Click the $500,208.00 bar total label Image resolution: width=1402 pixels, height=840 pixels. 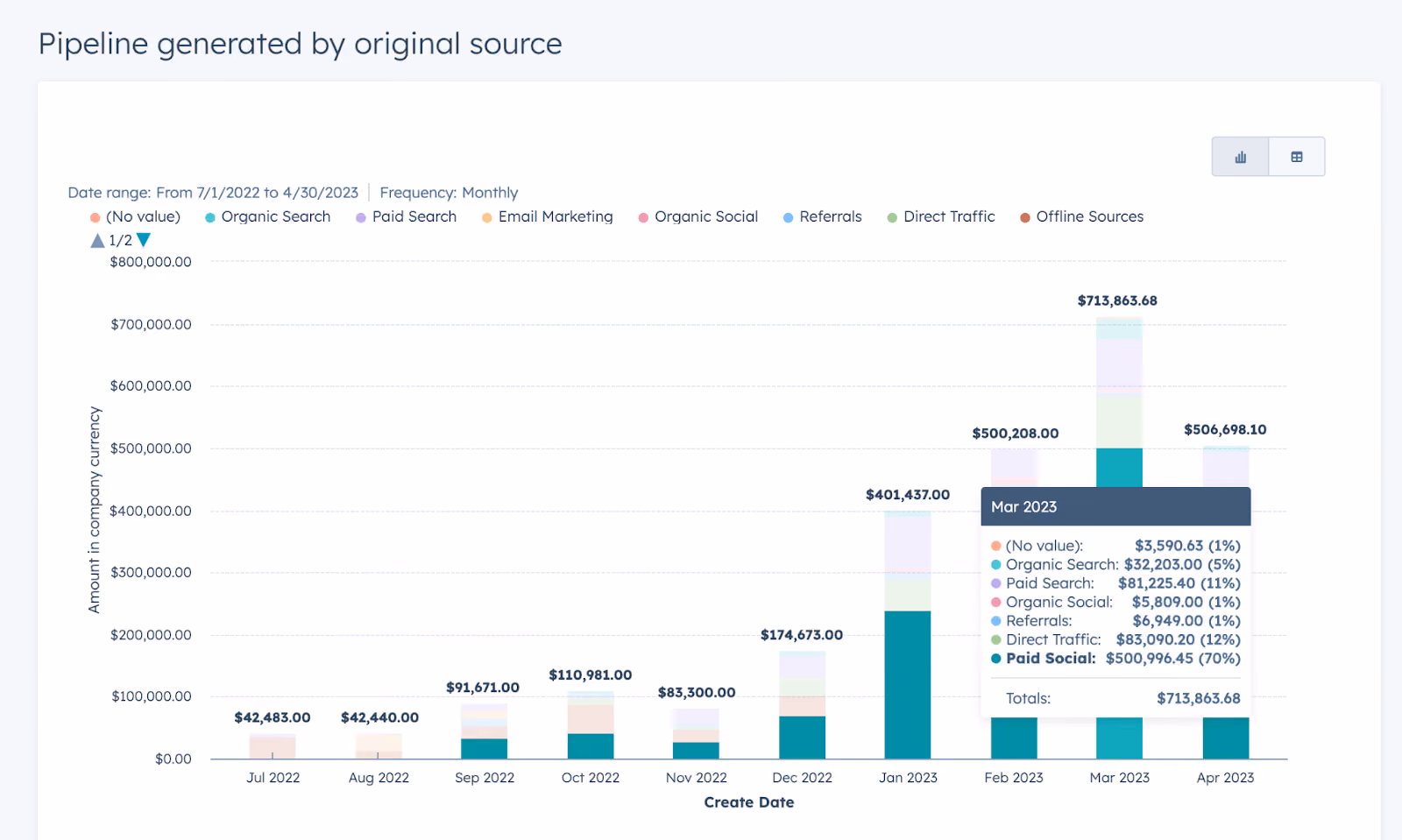(1016, 434)
